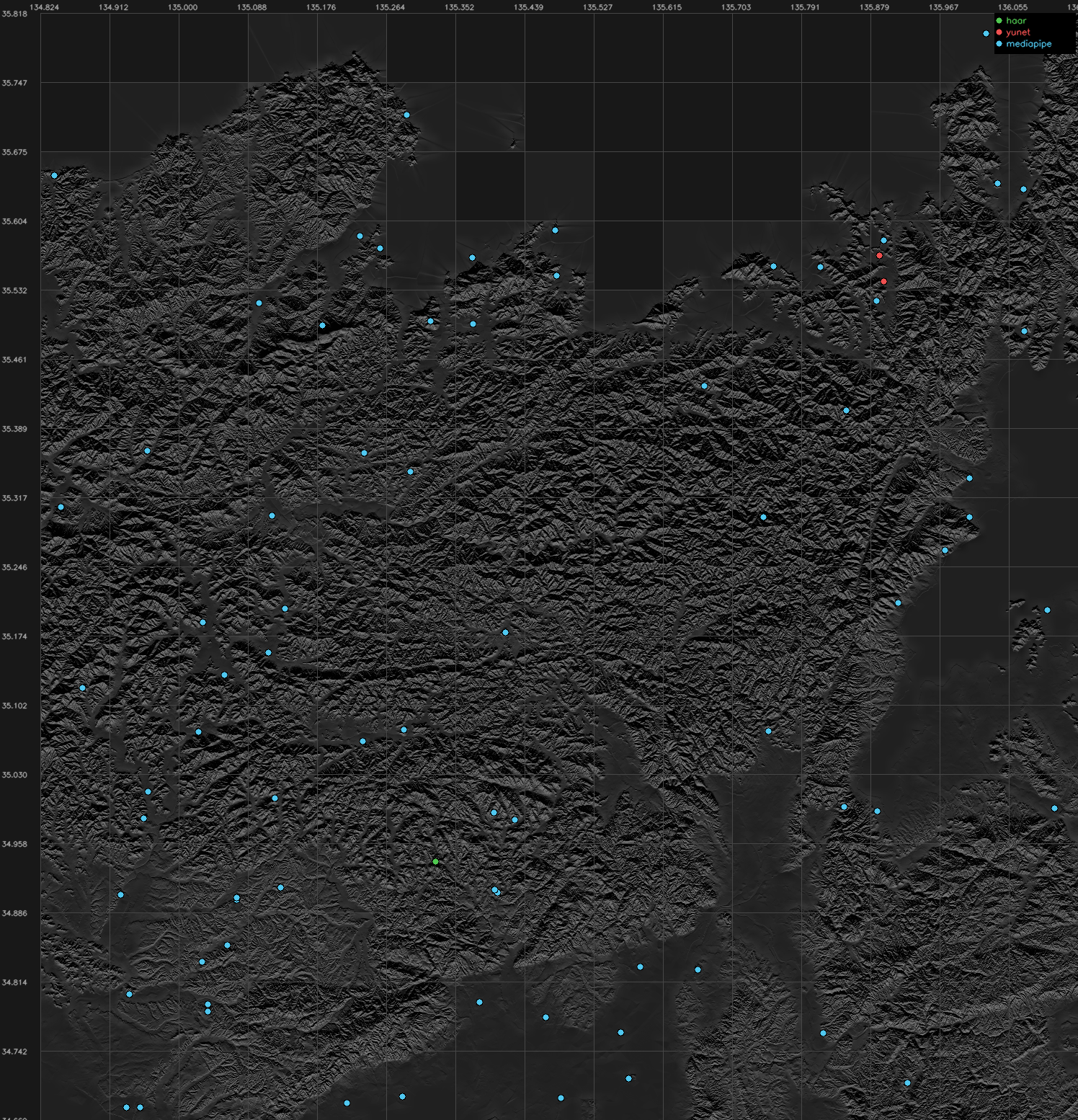This screenshot has width=1078, height=1120.
Task: Click the 136.055 longitude axis label
Action: coord(1012,7)
